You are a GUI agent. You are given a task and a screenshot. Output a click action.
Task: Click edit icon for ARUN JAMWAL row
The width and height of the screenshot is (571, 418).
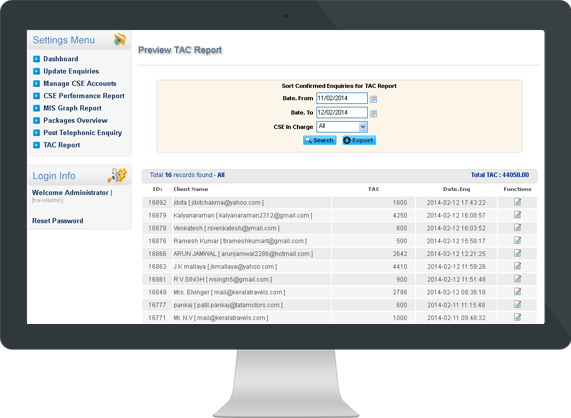point(517,253)
